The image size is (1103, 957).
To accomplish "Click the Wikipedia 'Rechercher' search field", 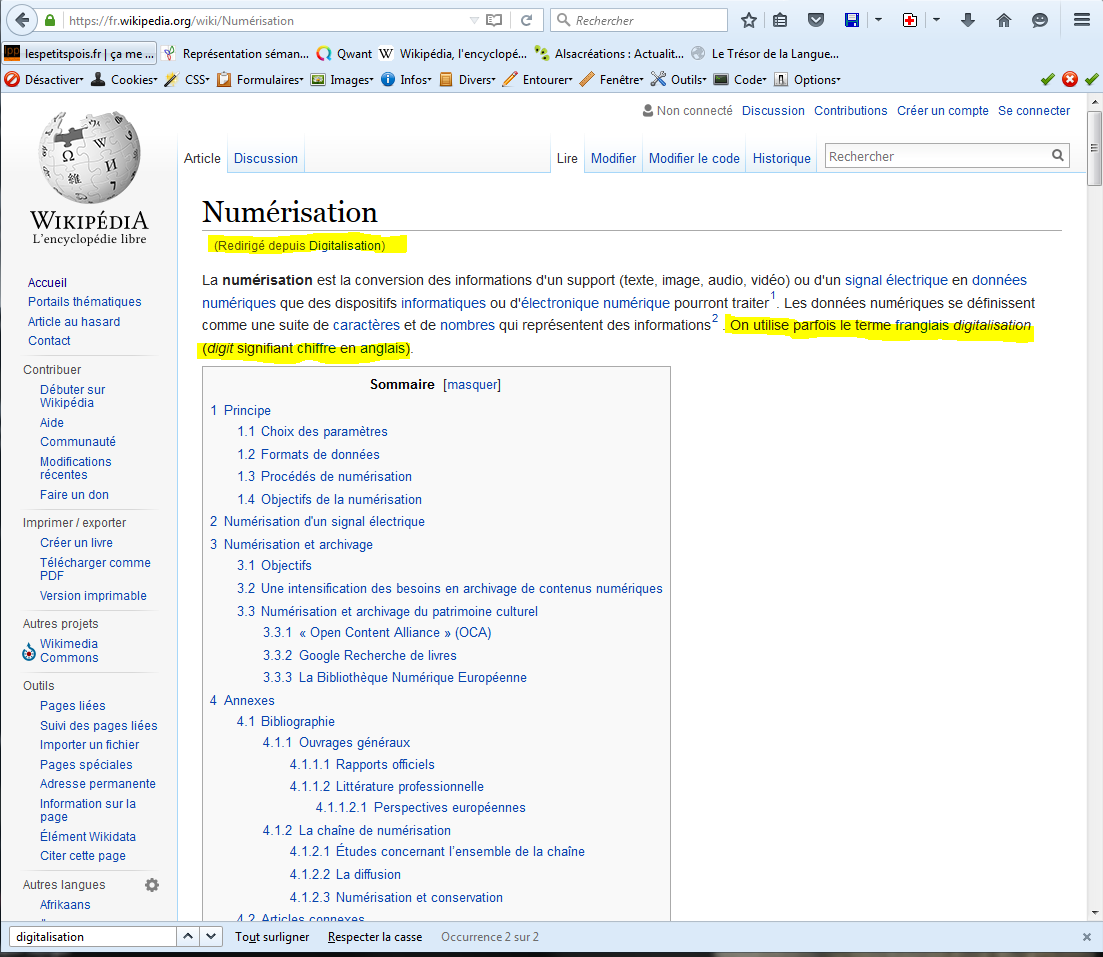I will point(935,156).
